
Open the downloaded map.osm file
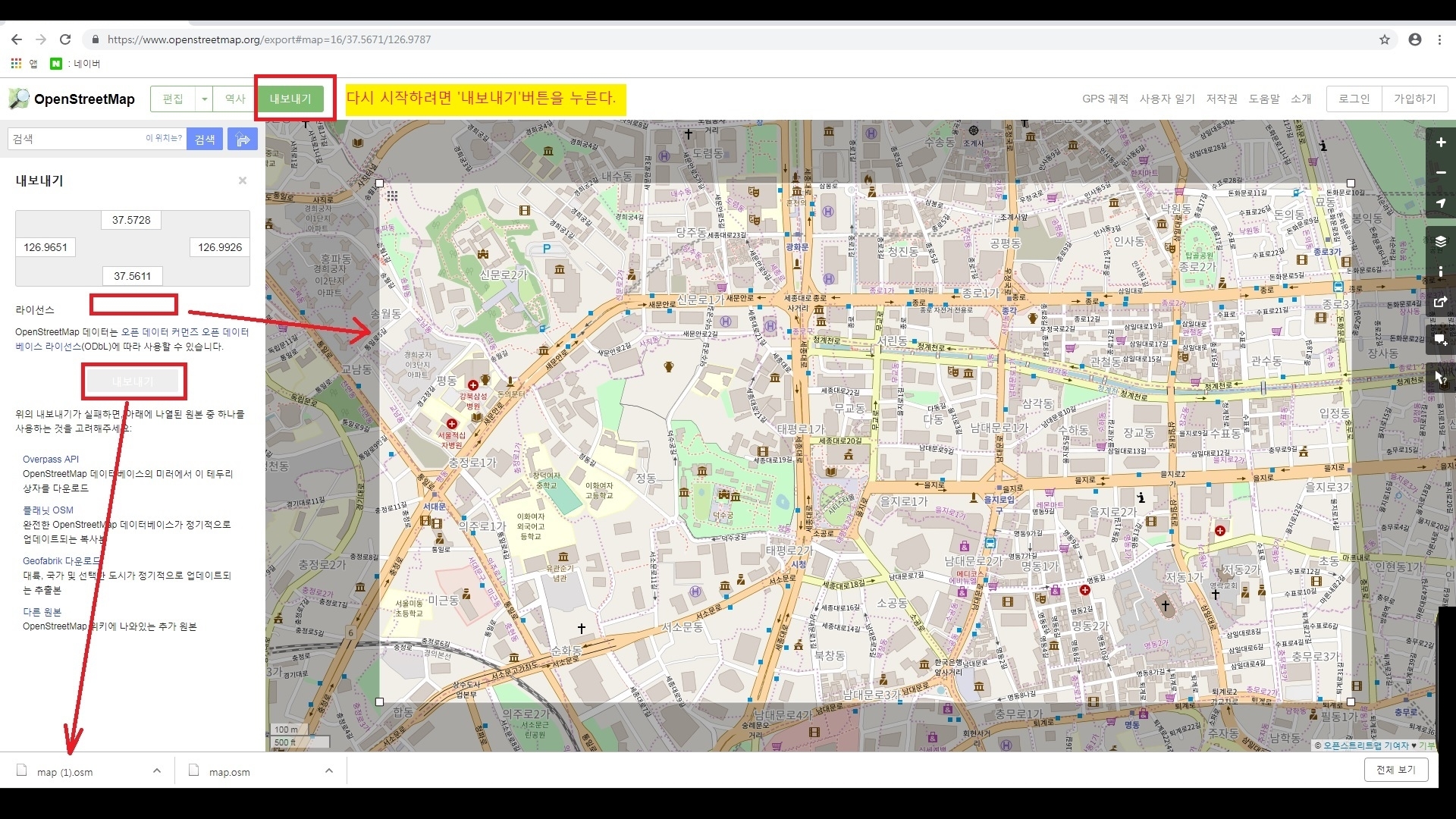point(229,772)
